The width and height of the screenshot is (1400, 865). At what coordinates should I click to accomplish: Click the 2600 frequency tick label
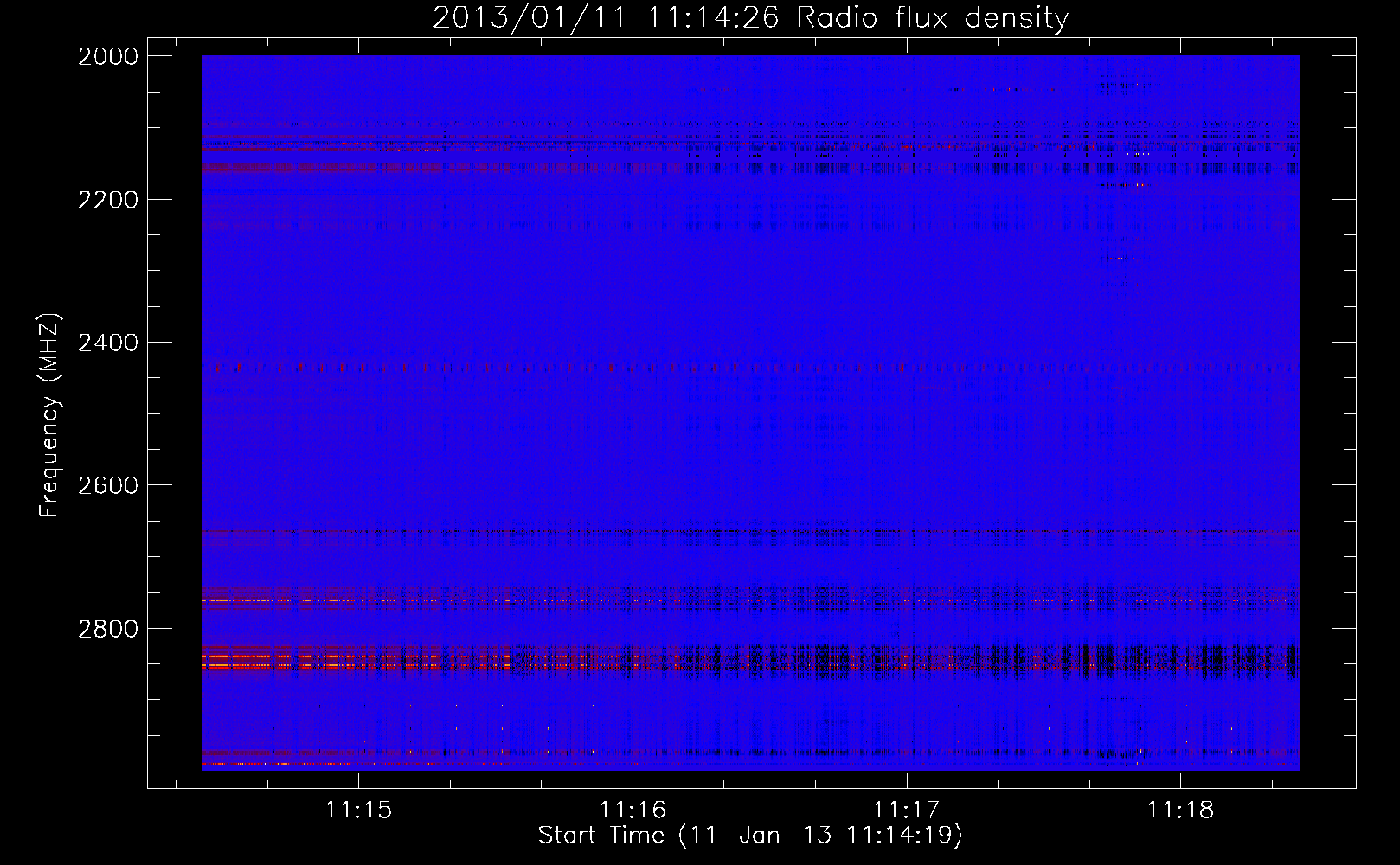(108, 485)
